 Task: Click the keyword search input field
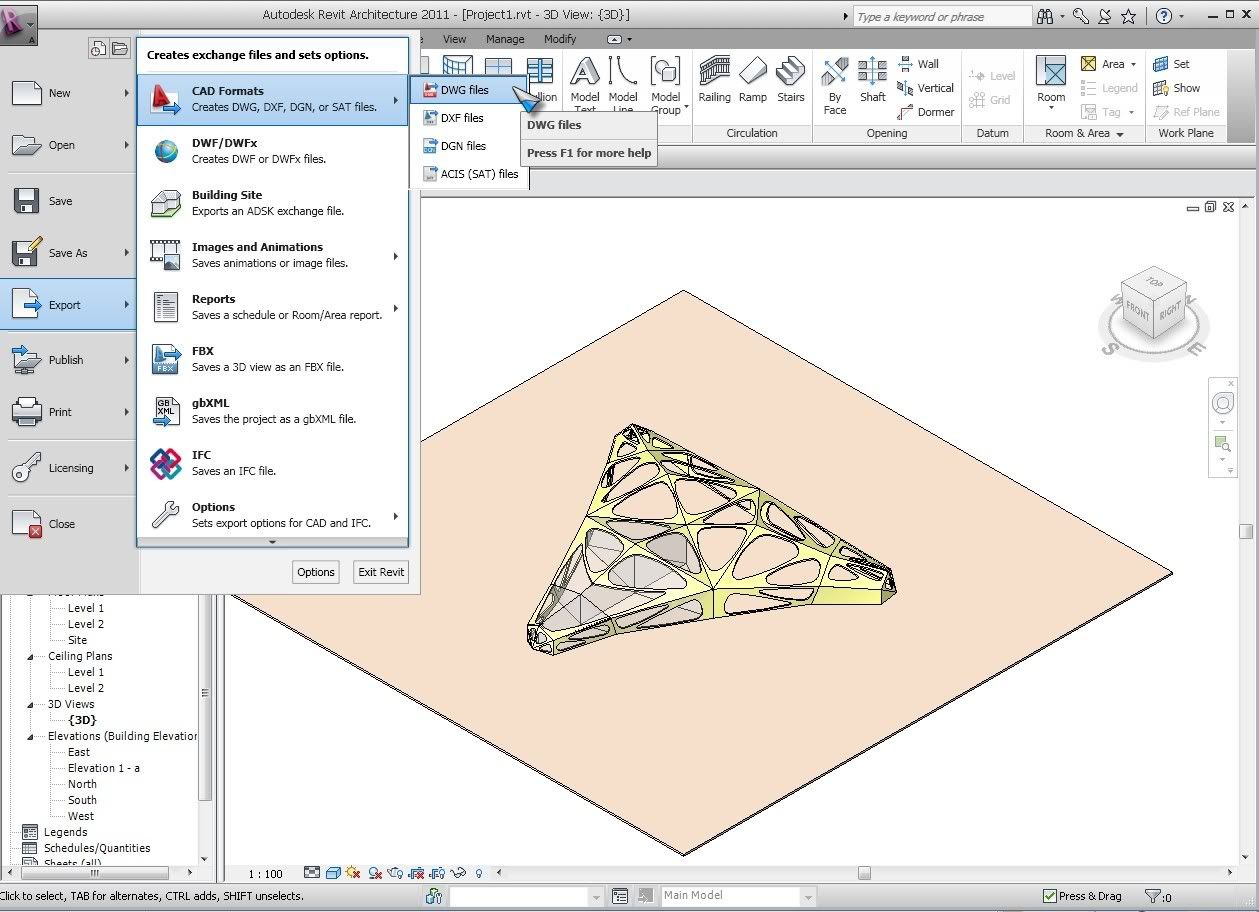(943, 17)
